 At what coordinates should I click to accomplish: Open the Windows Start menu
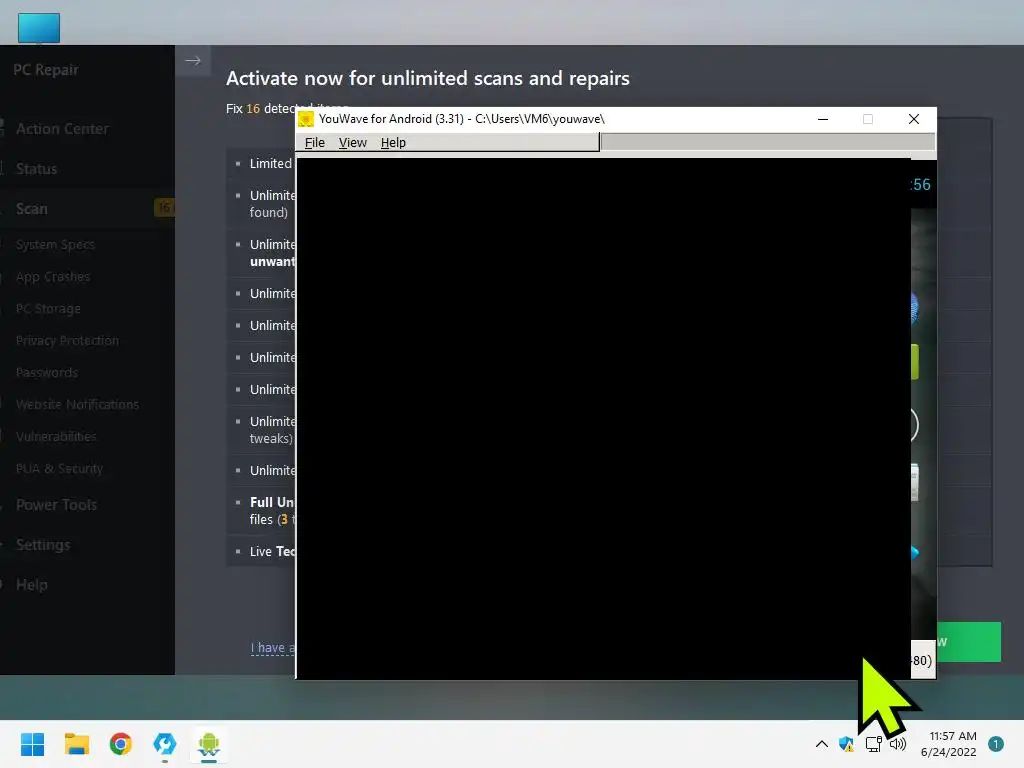point(33,744)
